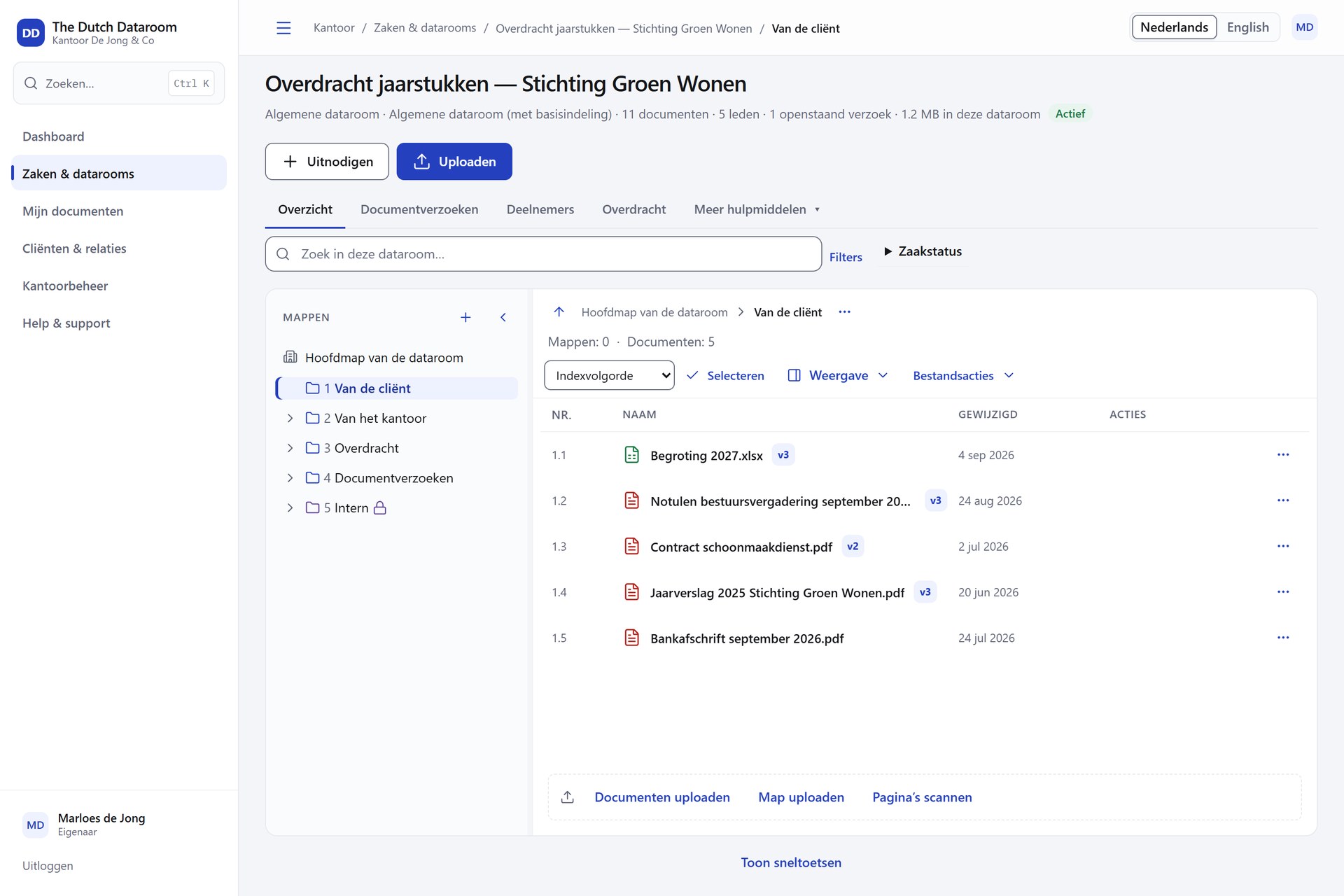Click the Zoek in deze dataroom search field
This screenshot has width=1344, height=896.
pyautogui.click(x=543, y=254)
